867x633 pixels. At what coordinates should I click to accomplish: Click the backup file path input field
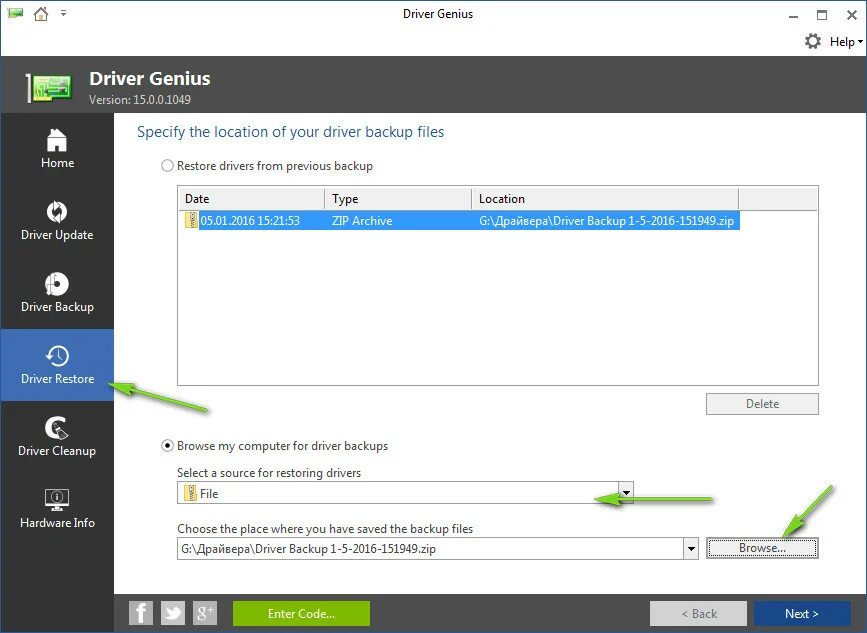(431, 548)
